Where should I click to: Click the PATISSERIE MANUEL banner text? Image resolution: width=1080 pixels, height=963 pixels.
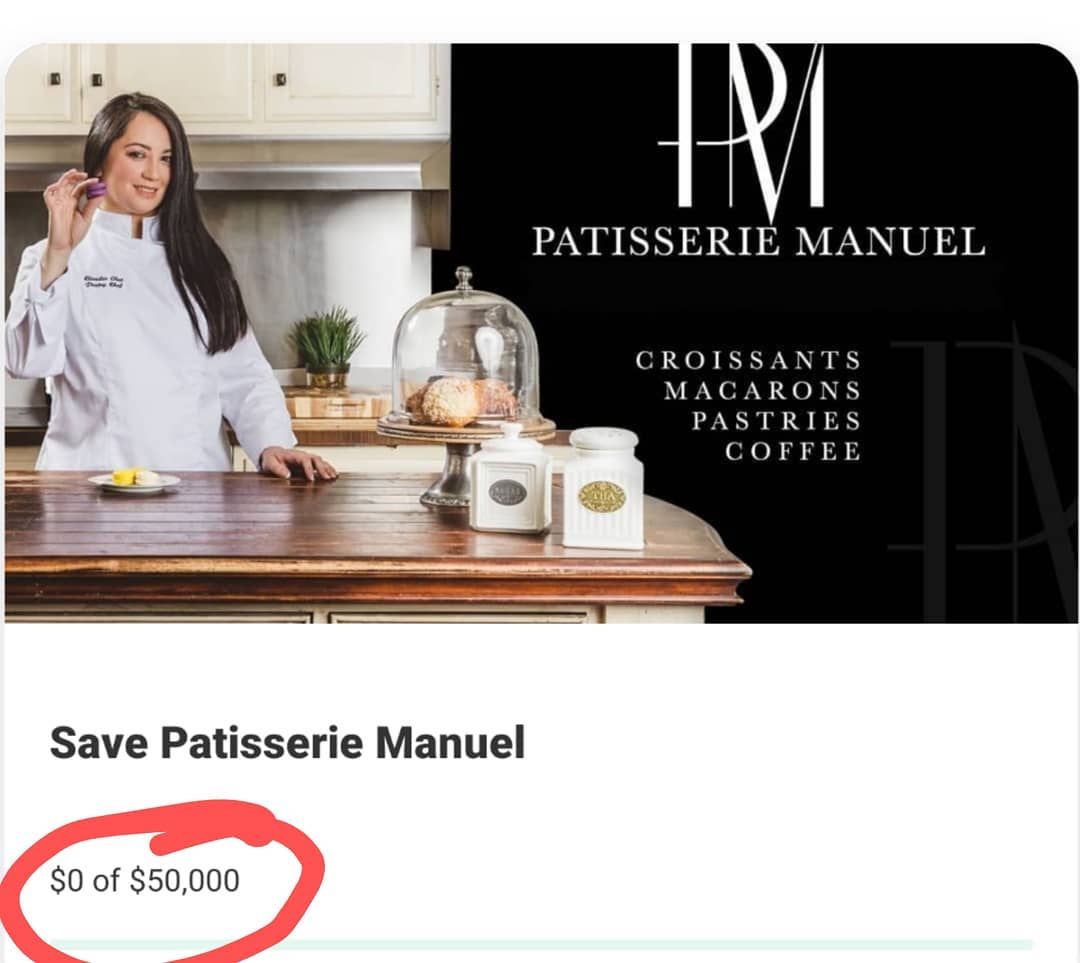tap(758, 242)
